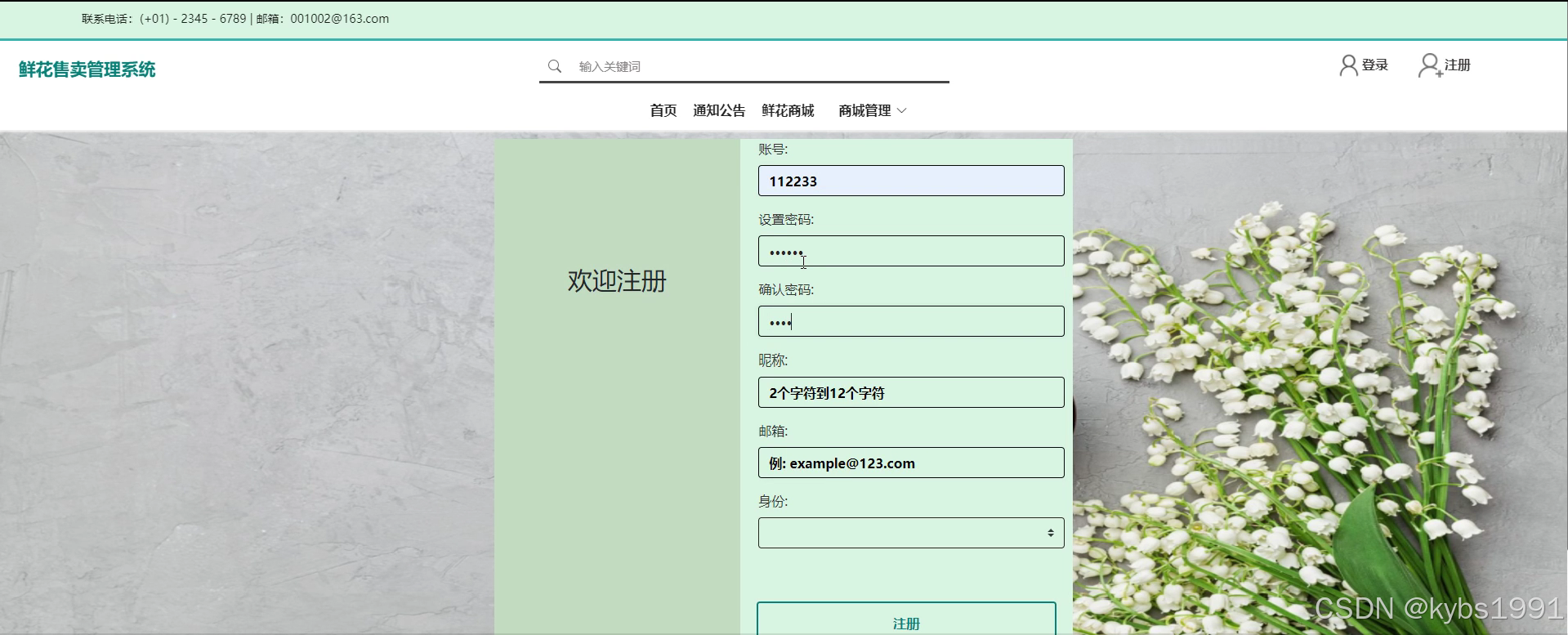Go to 首页 navigation item
Image resolution: width=1568 pixels, height=635 pixels.
click(x=663, y=110)
